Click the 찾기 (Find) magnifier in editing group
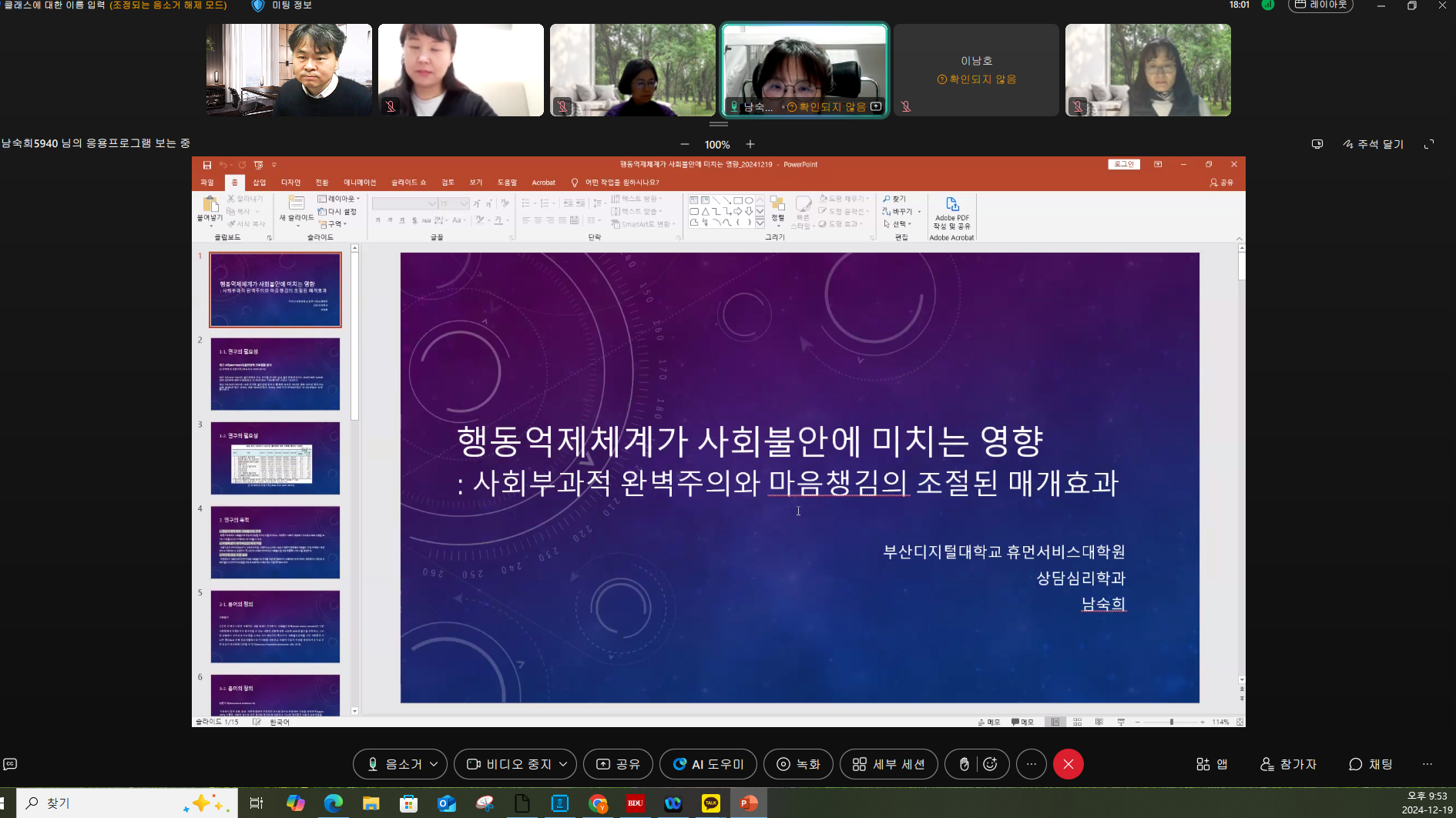Image resolution: width=1456 pixels, height=818 pixels. (887, 199)
